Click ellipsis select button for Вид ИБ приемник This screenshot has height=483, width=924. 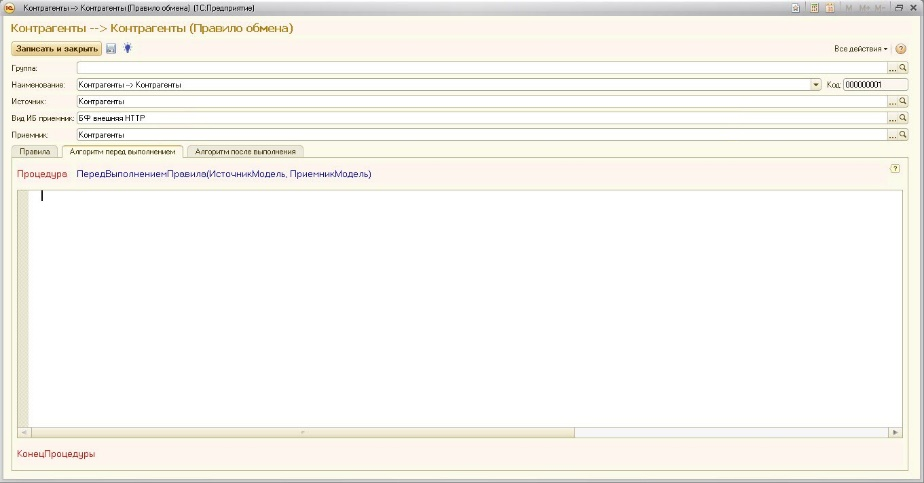pyautogui.click(x=891, y=118)
